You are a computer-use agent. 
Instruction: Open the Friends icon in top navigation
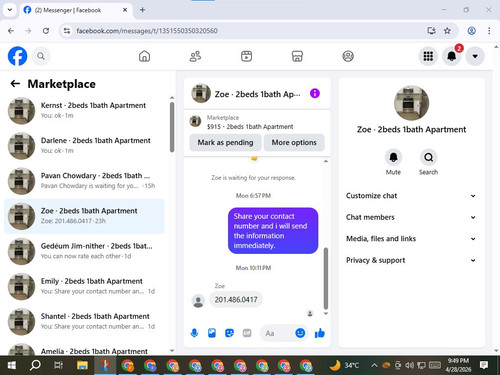(x=195, y=56)
